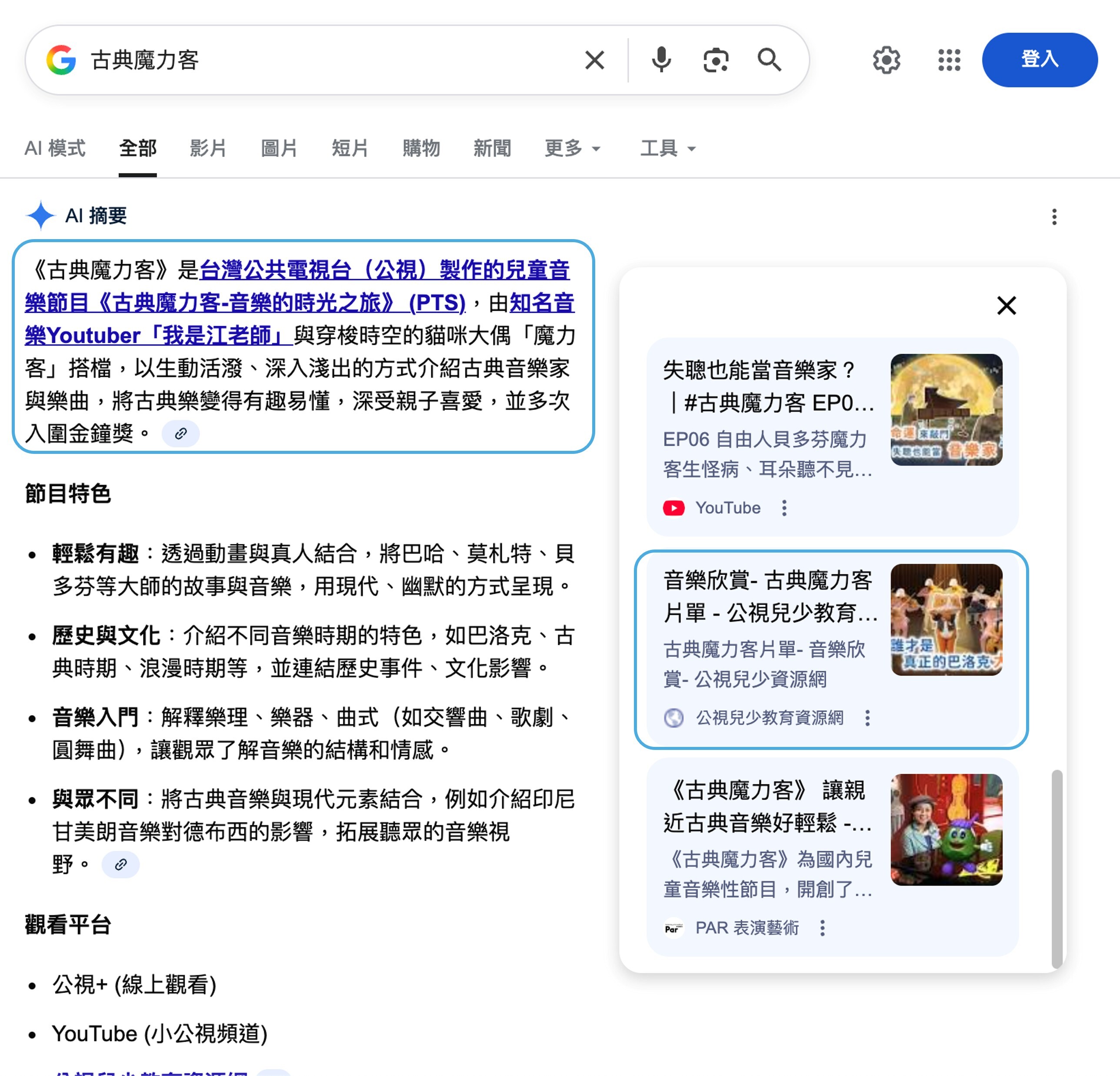
Task: Click the 登入 sign-in button
Action: click(x=1040, y=60)
